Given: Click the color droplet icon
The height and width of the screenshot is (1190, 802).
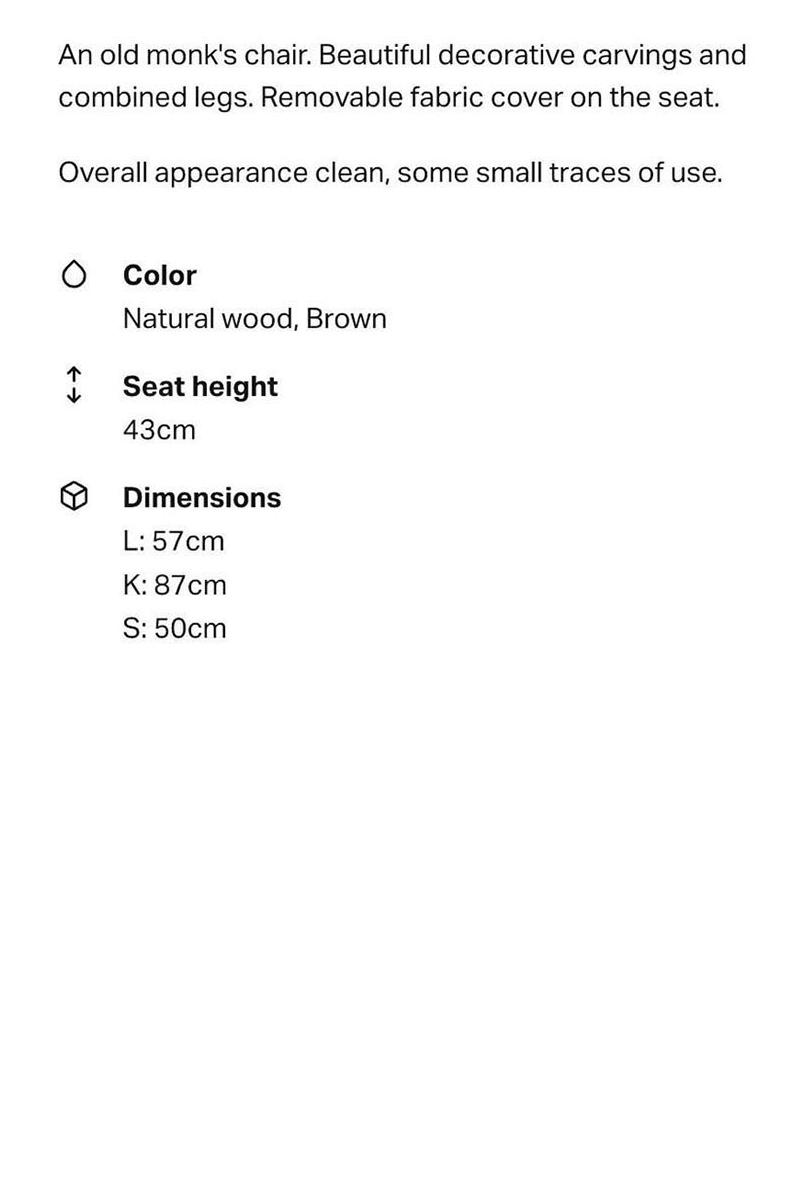Looking at the screenshot, I should click(x=74, y=275).
